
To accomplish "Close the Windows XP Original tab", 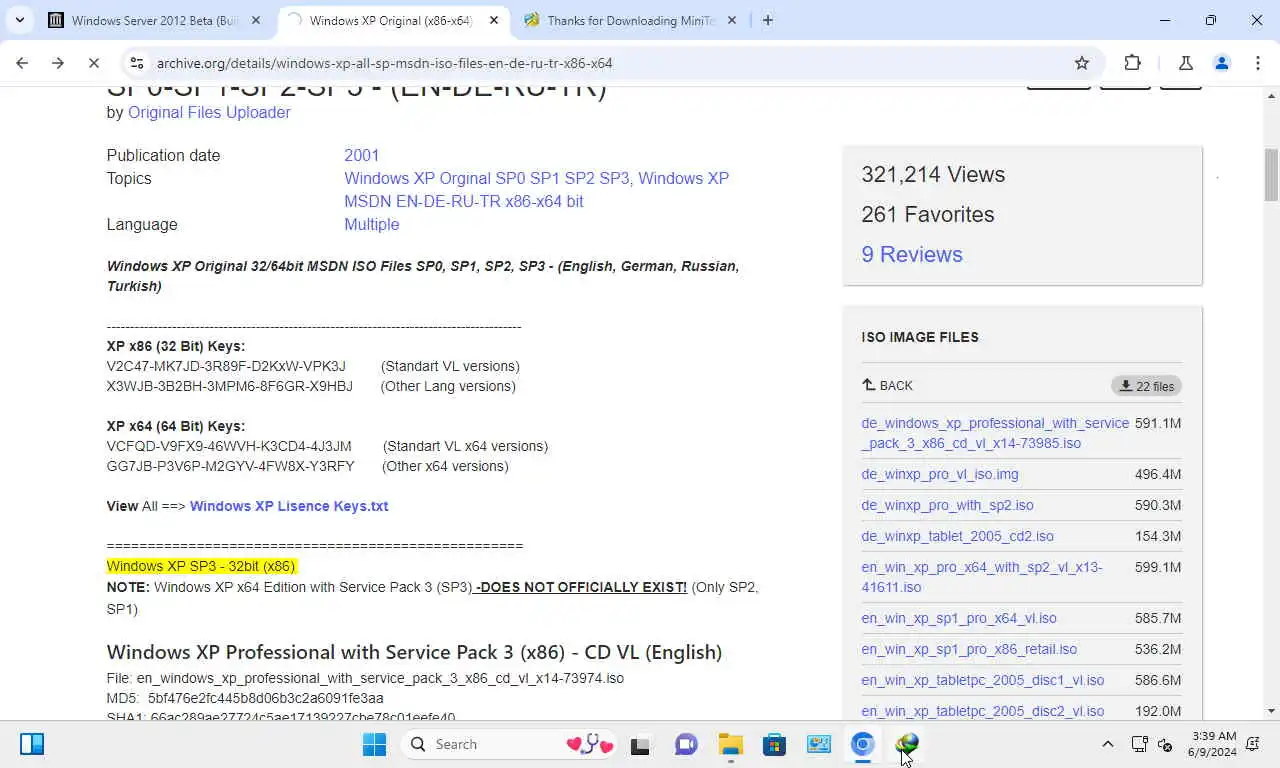I will pos(494,20).
